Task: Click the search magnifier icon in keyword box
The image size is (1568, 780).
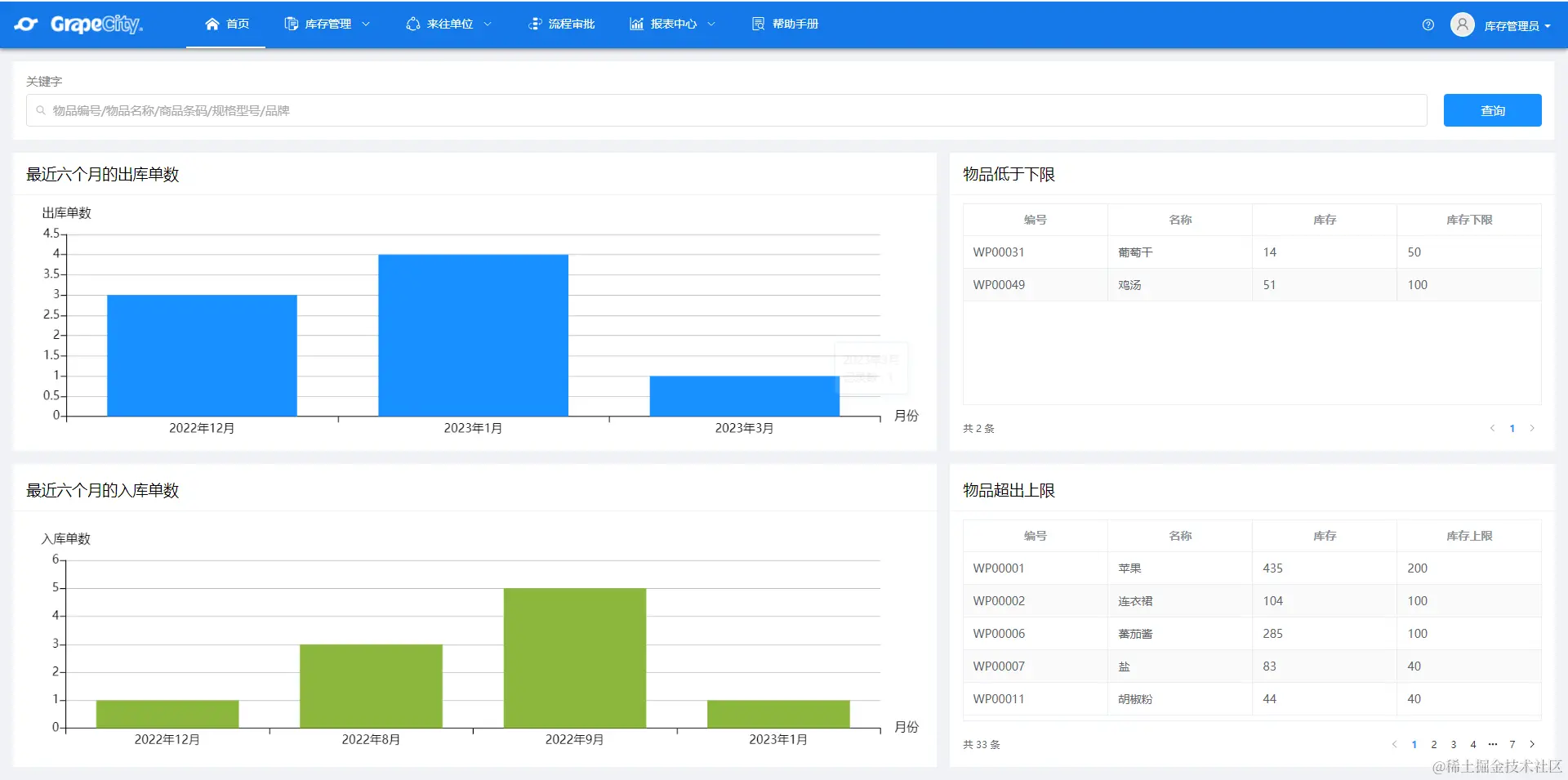Action: click(41, 110)
